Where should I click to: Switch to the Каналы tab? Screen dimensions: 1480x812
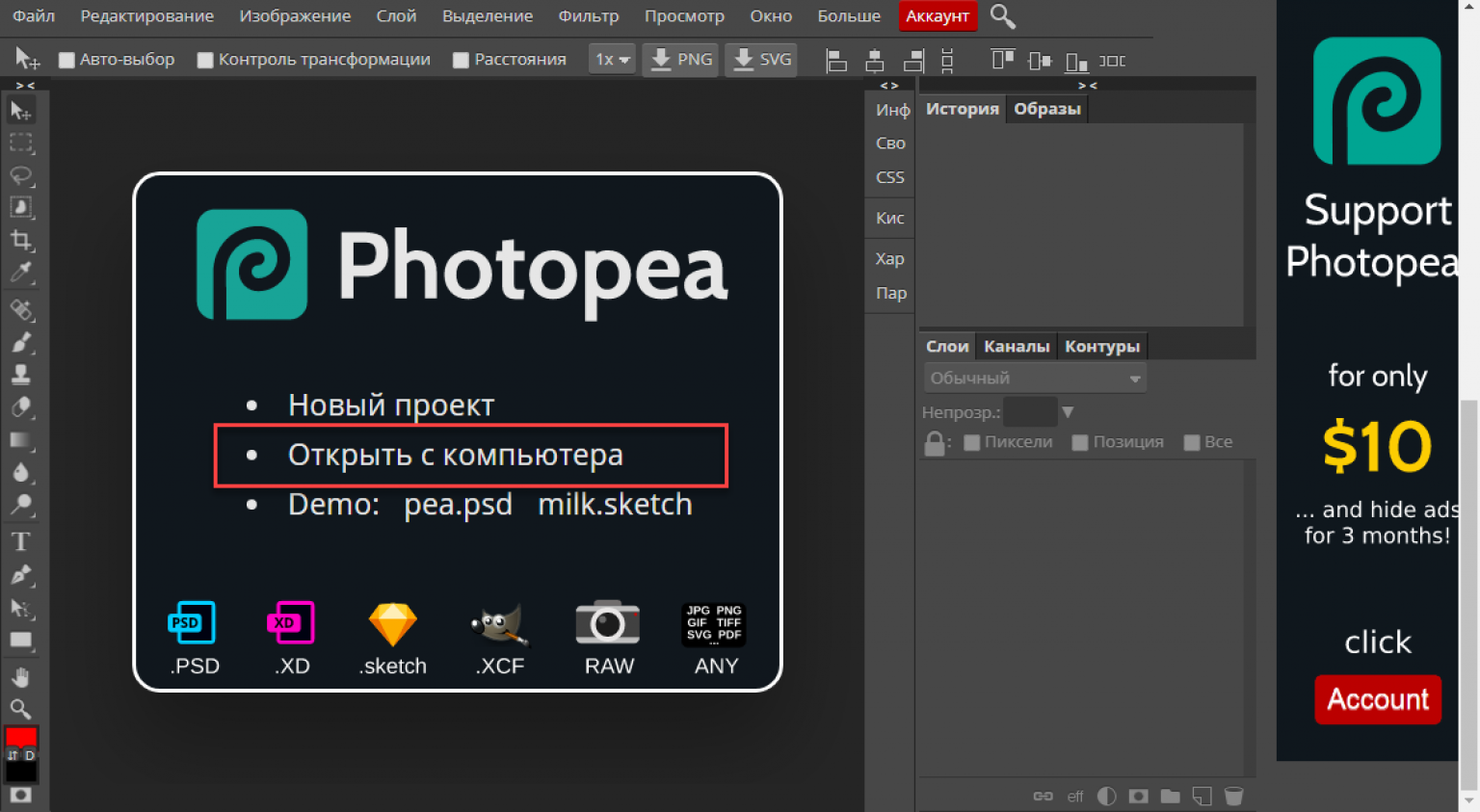coord(1017,347)
